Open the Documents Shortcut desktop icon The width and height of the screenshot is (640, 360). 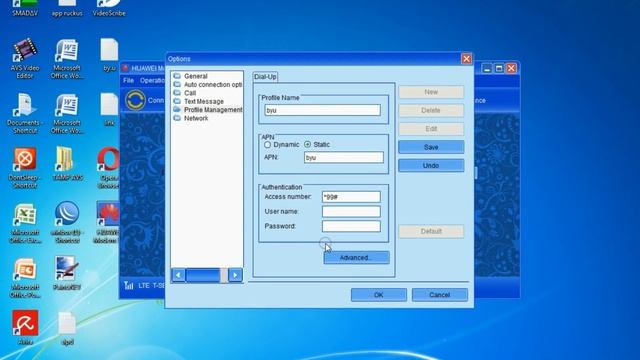pyautogui.click(x=24, y=113)
